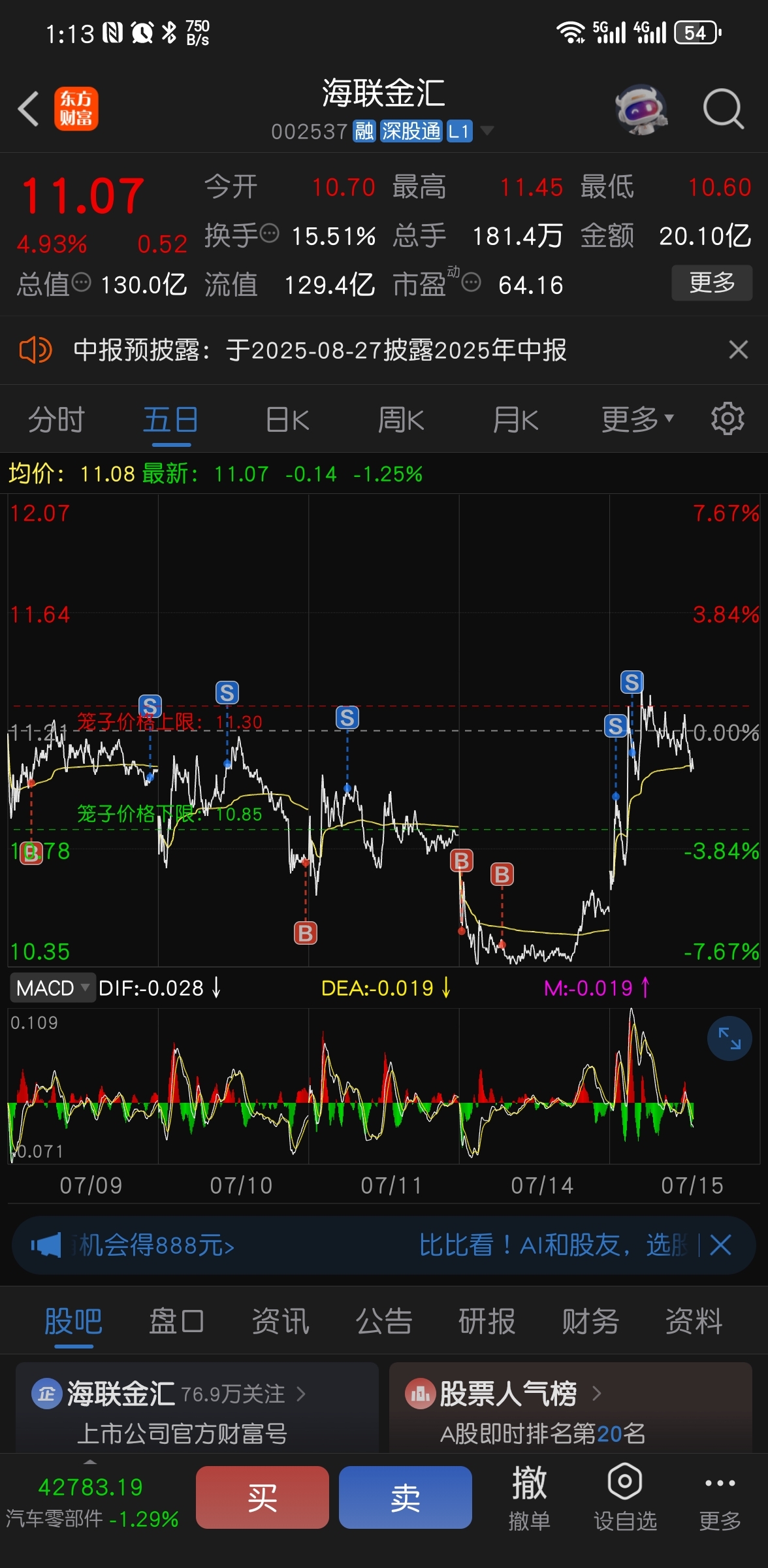Expand the 汽车零部件 index ticker
The height and width of the screenshot is (1568, 768).
[x=91, y=1501]
